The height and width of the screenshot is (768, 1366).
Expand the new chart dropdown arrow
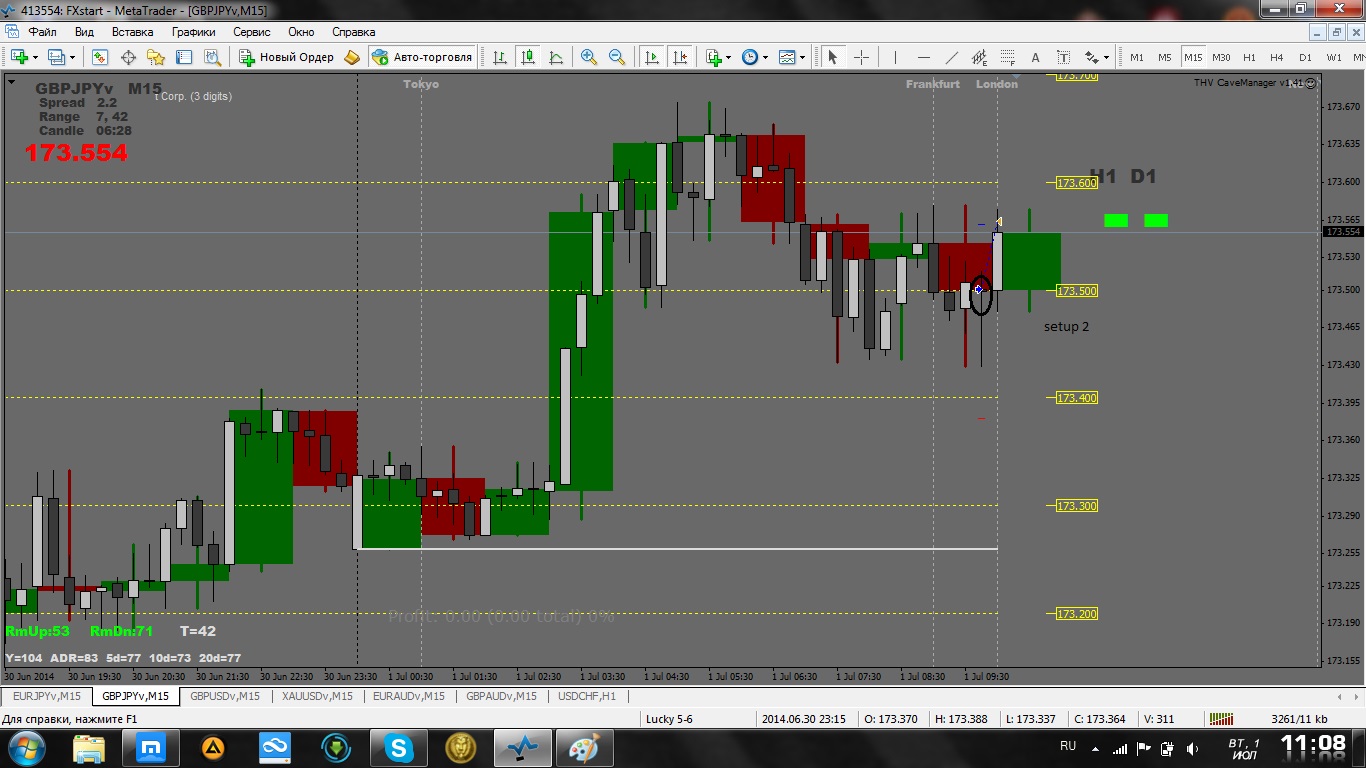[x=34, y=57]
